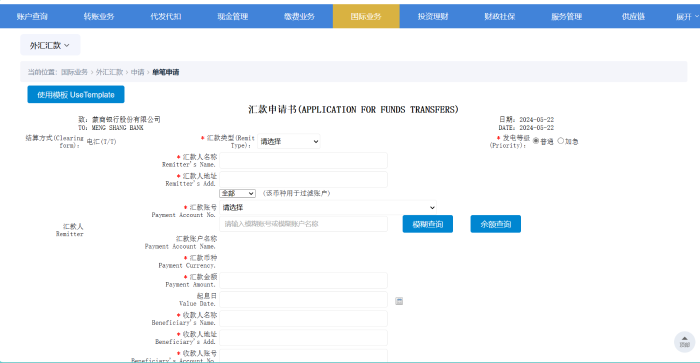Focus the Value Date input field
The height and width of the screenshot is (363, 700).
click(304, 300)
